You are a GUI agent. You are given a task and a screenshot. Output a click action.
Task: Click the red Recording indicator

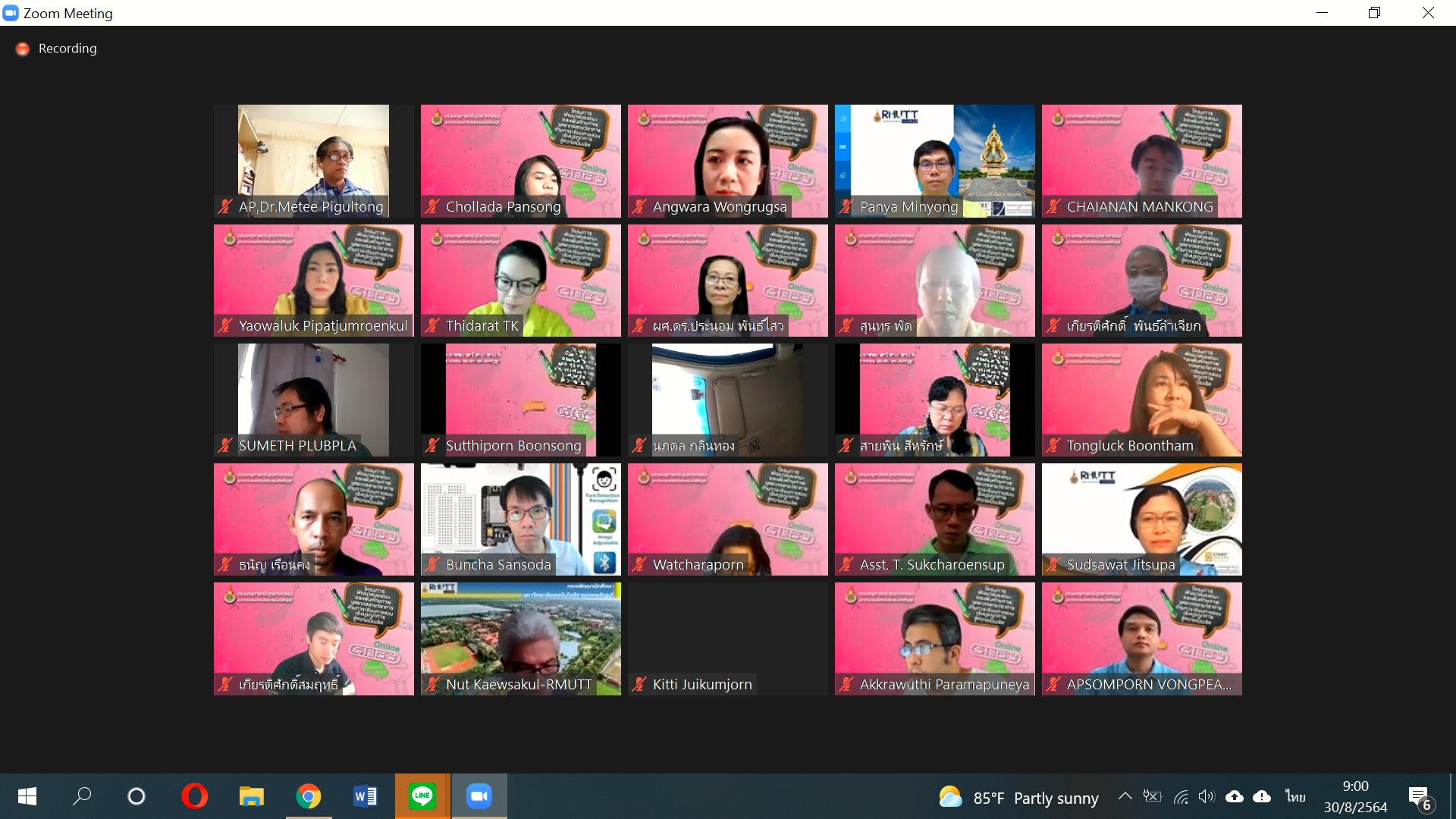[24, 49]
